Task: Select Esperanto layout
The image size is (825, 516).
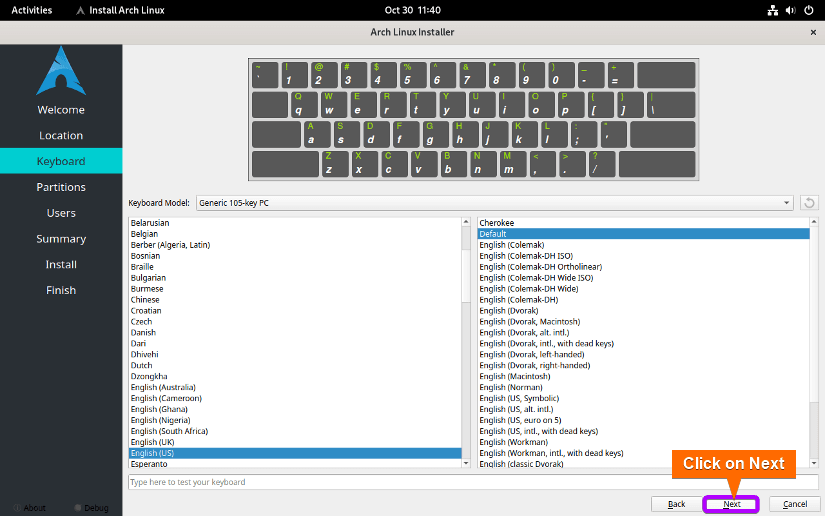Action: coord(295,464)
